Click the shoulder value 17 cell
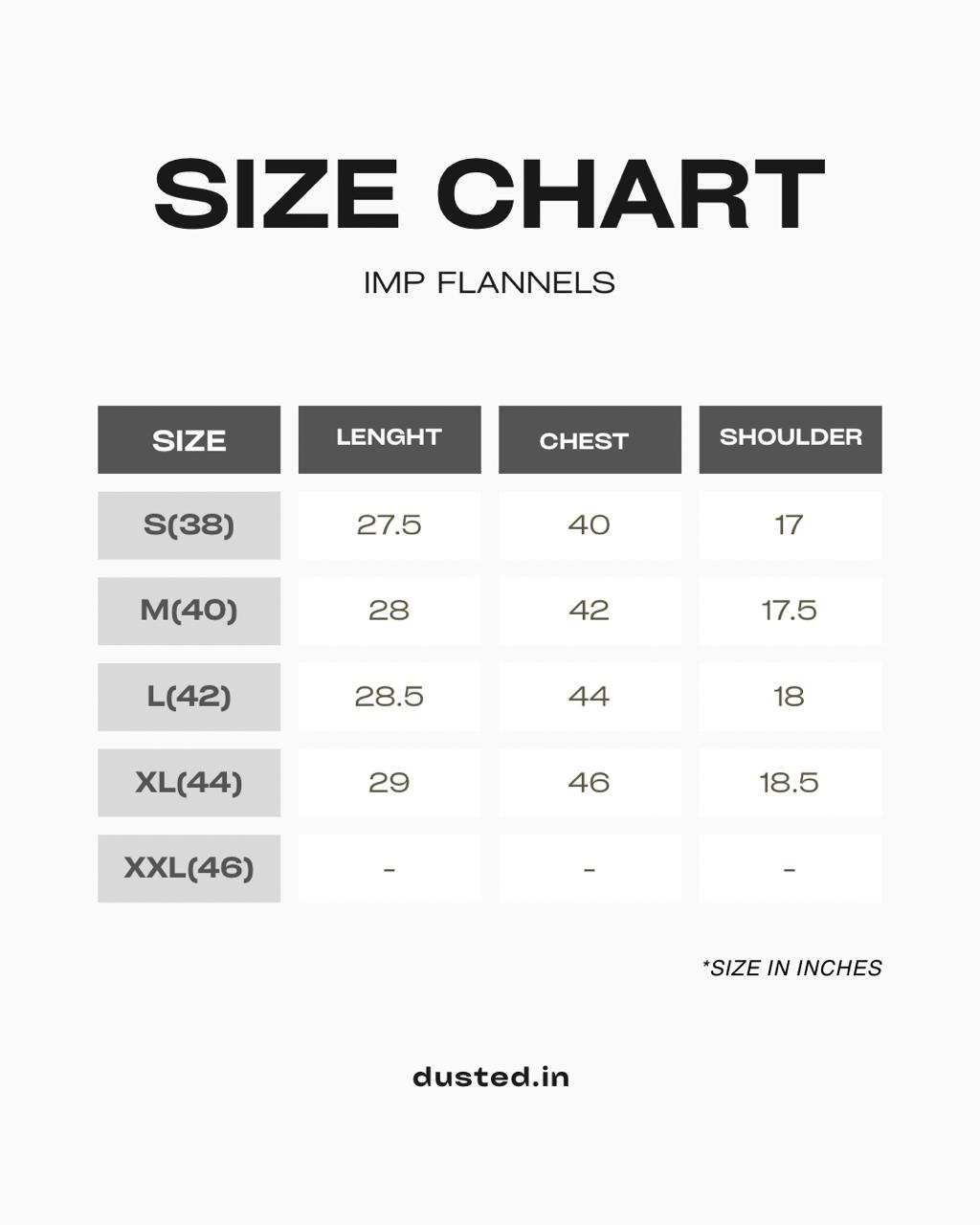980x1225 pixels. coord(791,525)
